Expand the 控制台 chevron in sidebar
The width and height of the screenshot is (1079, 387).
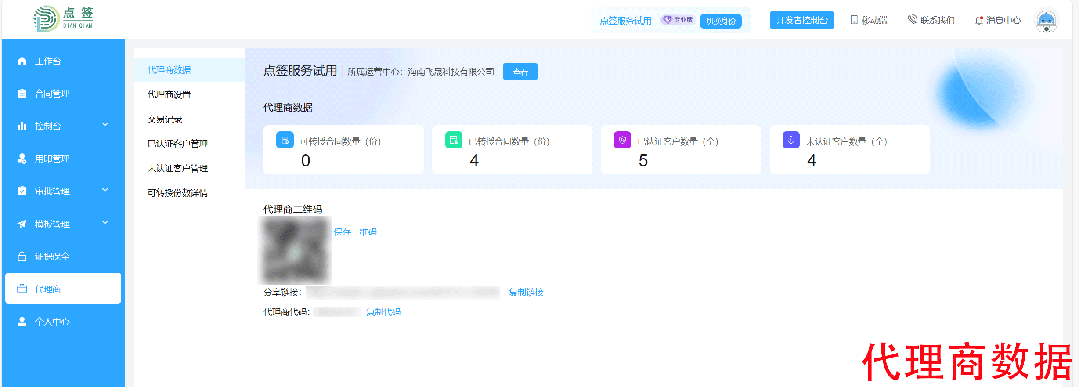tap(105, 125)
